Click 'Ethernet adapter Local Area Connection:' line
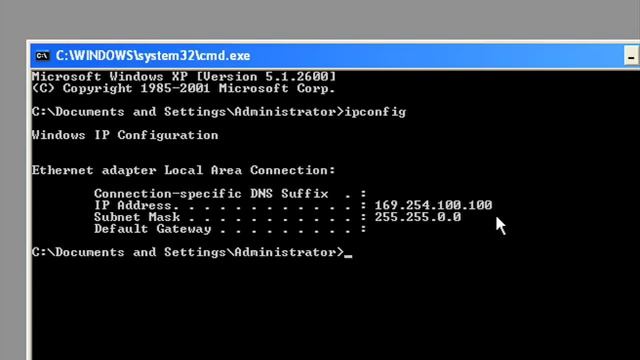 (x=183, y=170)
